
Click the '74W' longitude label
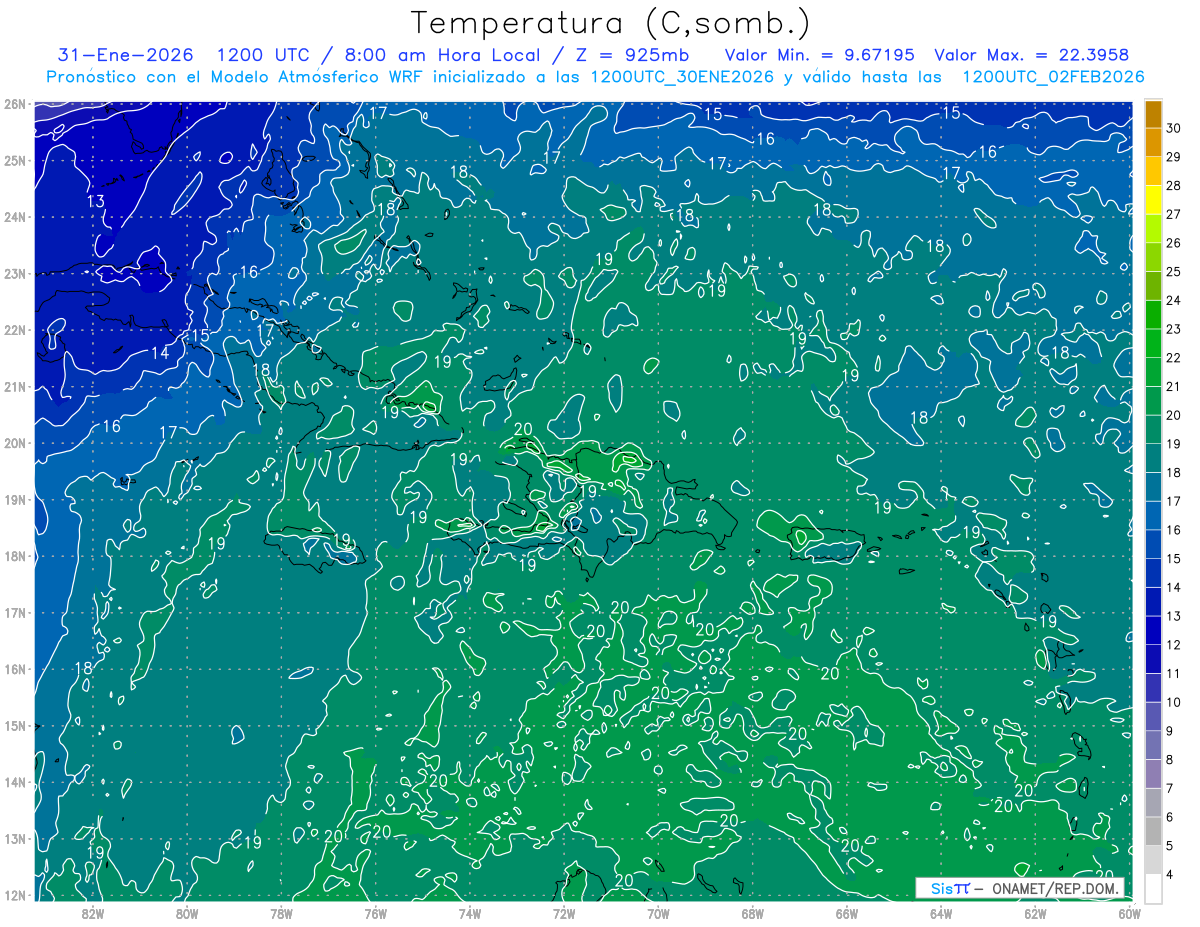coord(470,913)
